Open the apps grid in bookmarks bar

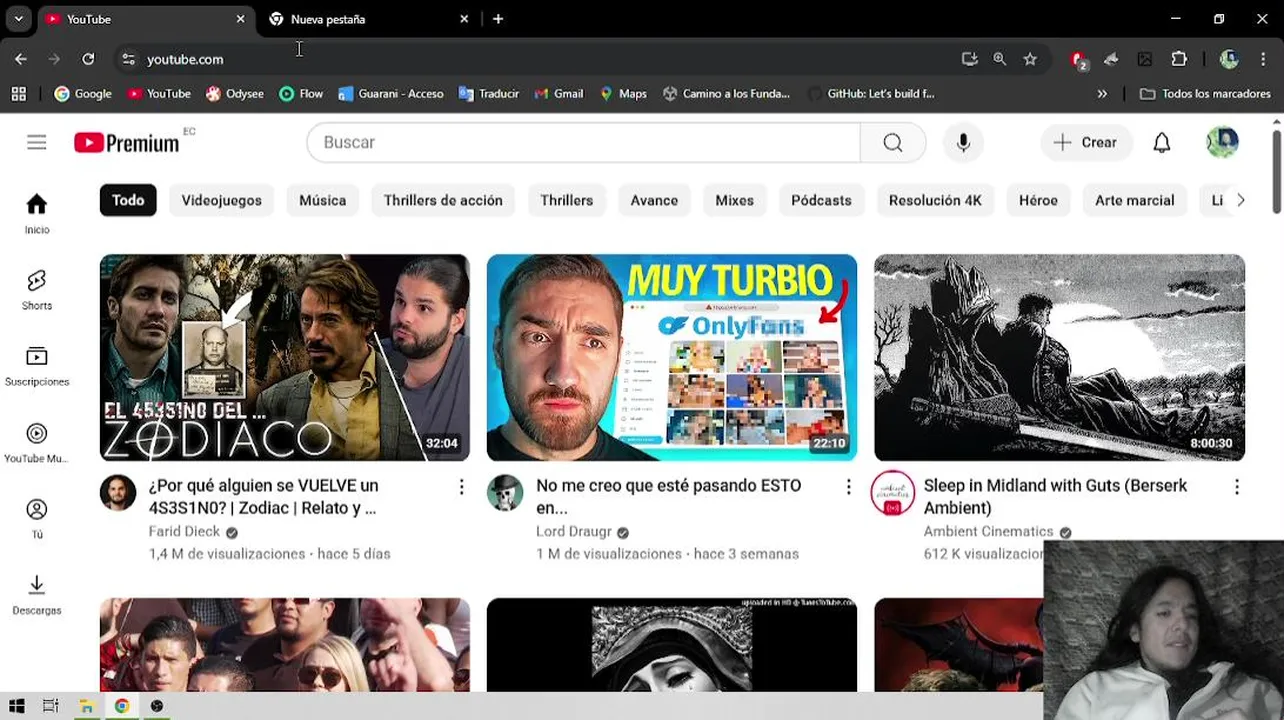point(18,94)
